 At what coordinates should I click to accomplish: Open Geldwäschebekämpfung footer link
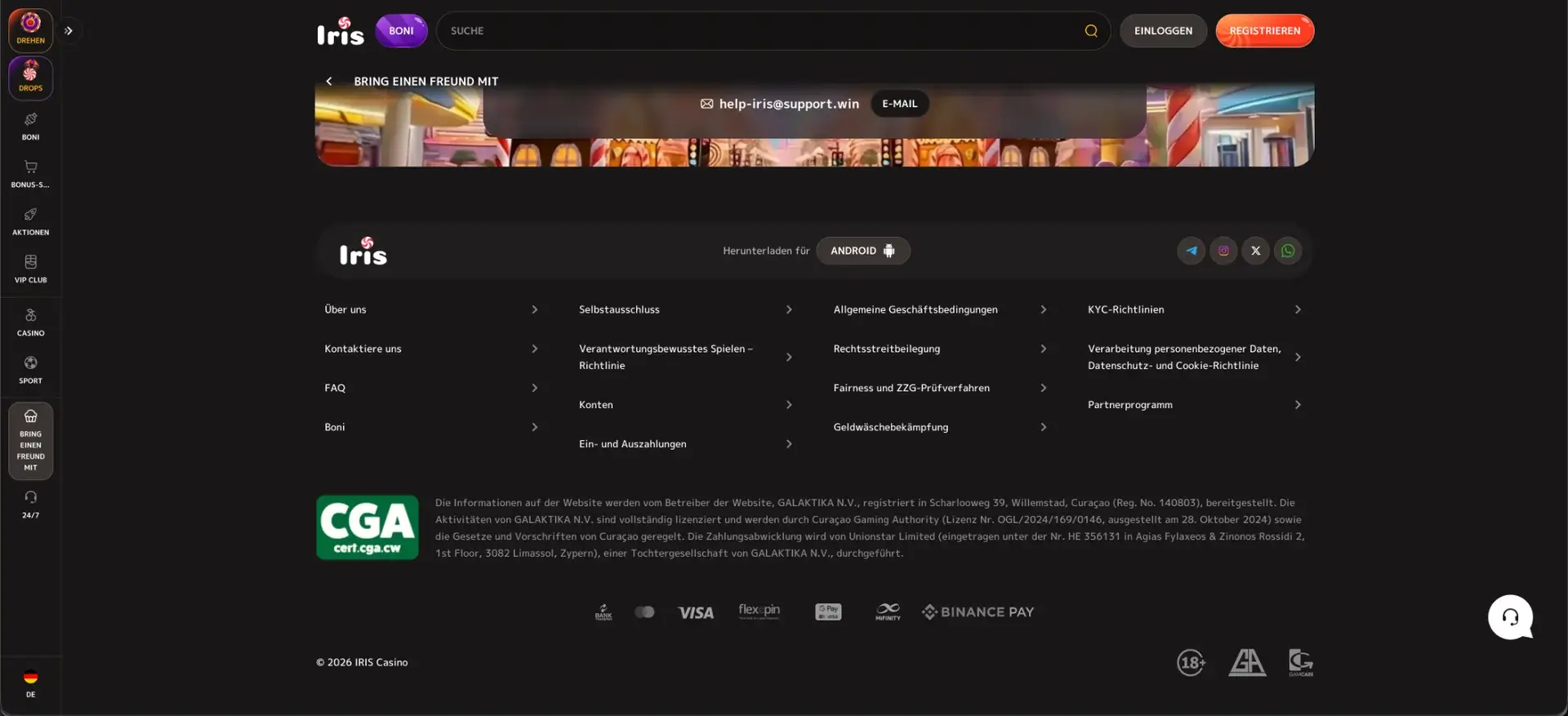coord(940,427)
